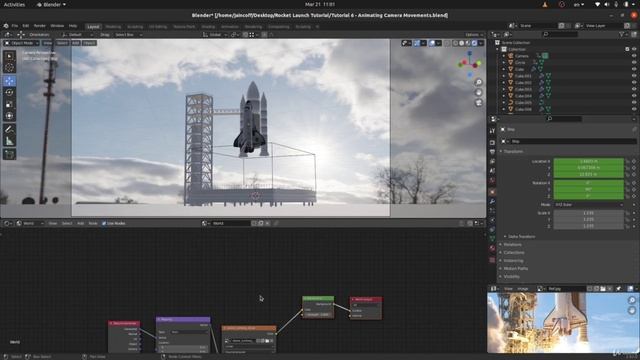
Task: Select the Rotate tool in viewport toolbar
Action: (x=9, y=93)
